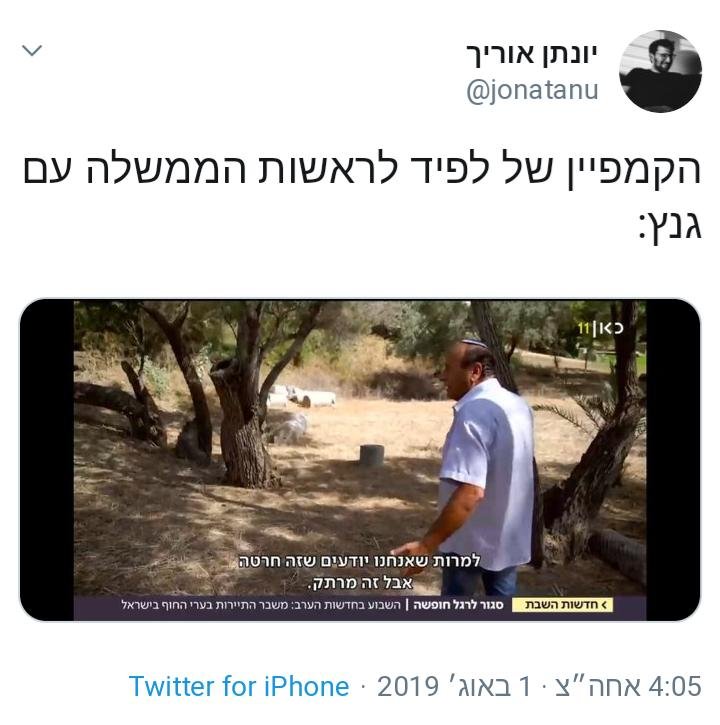Tap the כאן 11 channel logo in the video

click(x=600, y=328)
